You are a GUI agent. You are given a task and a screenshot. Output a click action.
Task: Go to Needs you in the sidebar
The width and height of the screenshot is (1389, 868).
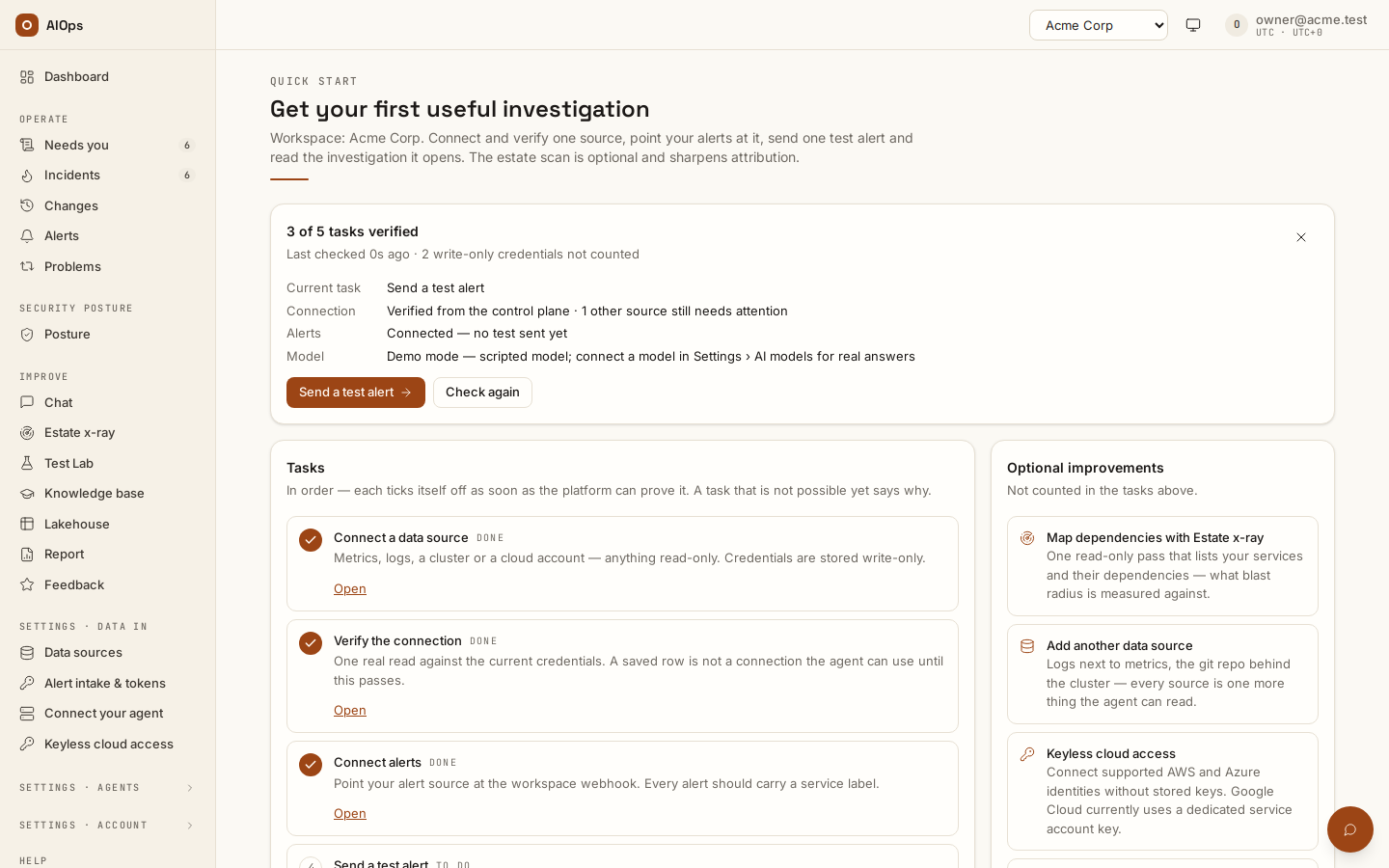coord(107,145)
